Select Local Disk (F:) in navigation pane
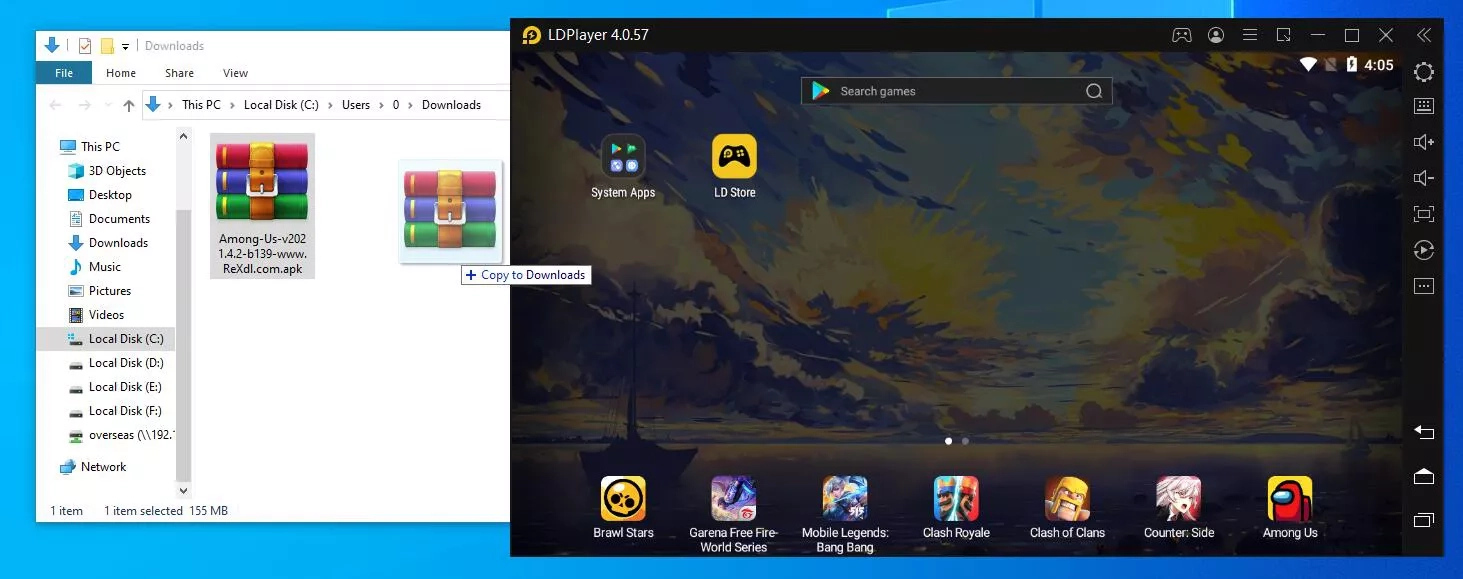The image size is (1463, 579). (x=125, y=411)
